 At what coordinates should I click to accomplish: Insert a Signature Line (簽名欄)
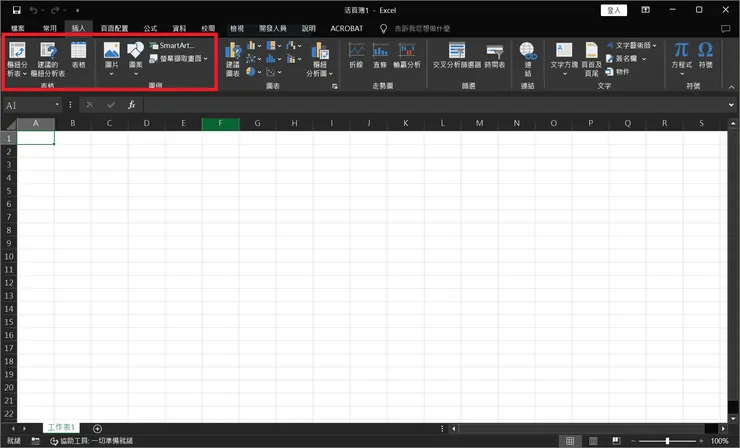[626, 59]
